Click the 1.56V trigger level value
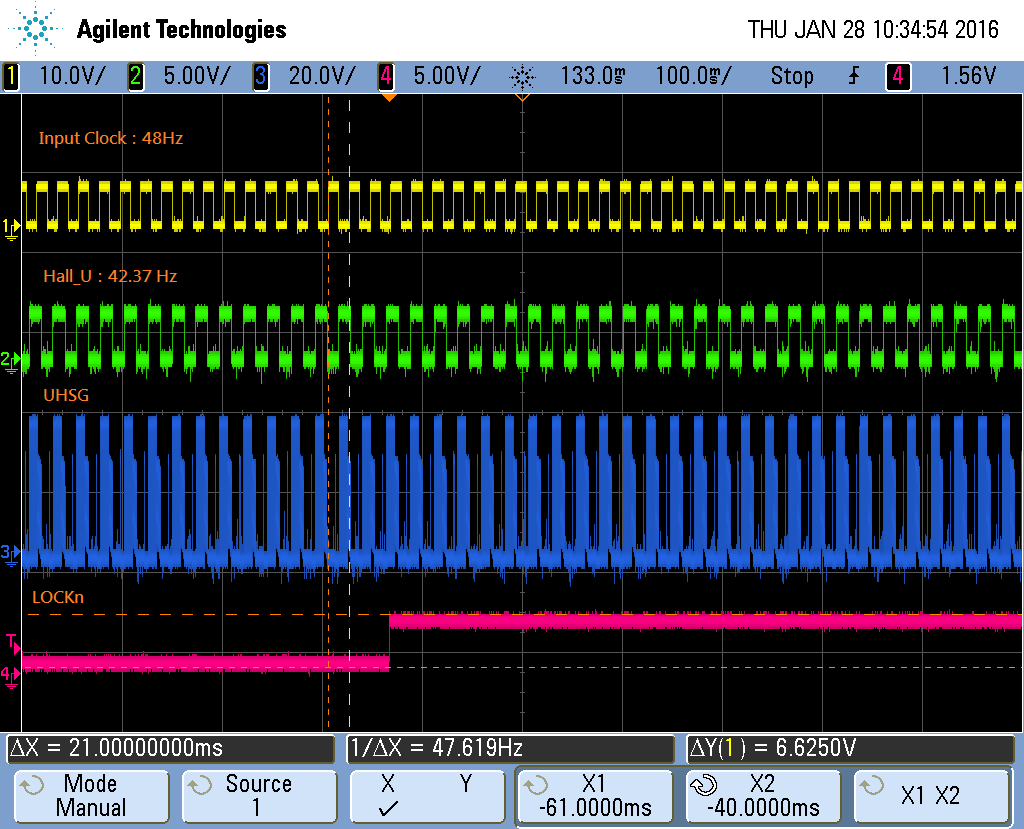Screen dimensions: 1024x829 pos(968,76)
